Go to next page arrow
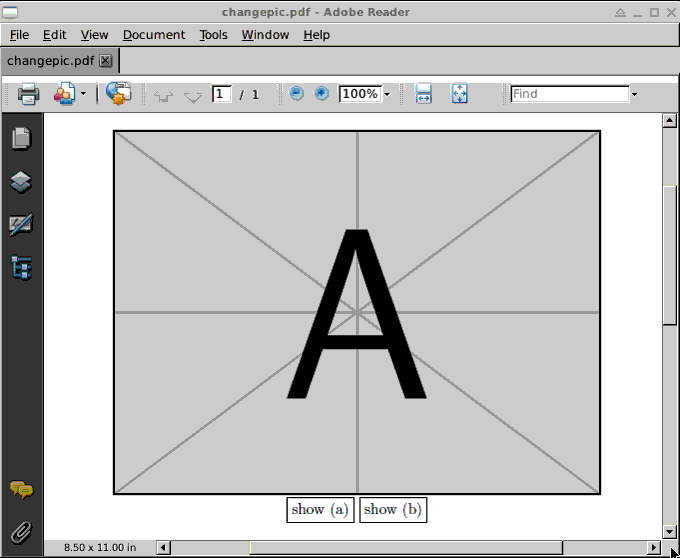680x558 pixels. (x=193, y=96)
